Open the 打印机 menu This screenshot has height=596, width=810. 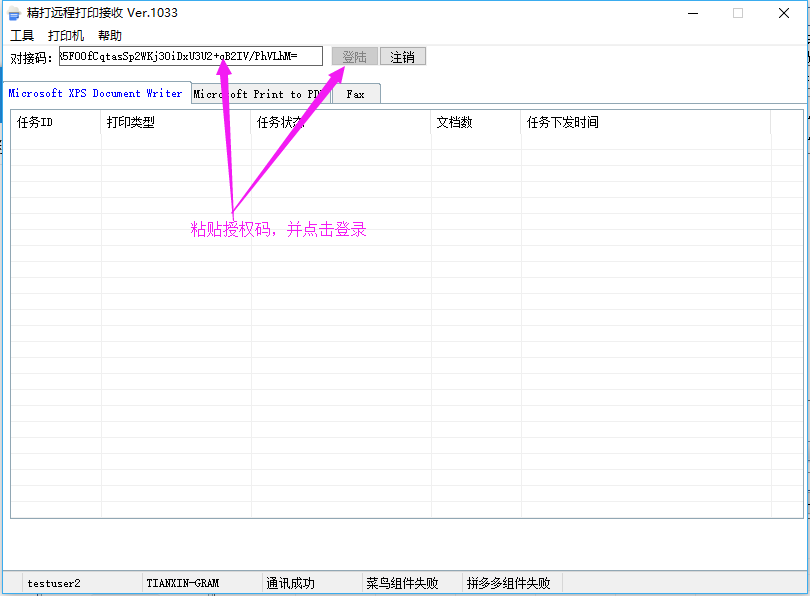66,35
